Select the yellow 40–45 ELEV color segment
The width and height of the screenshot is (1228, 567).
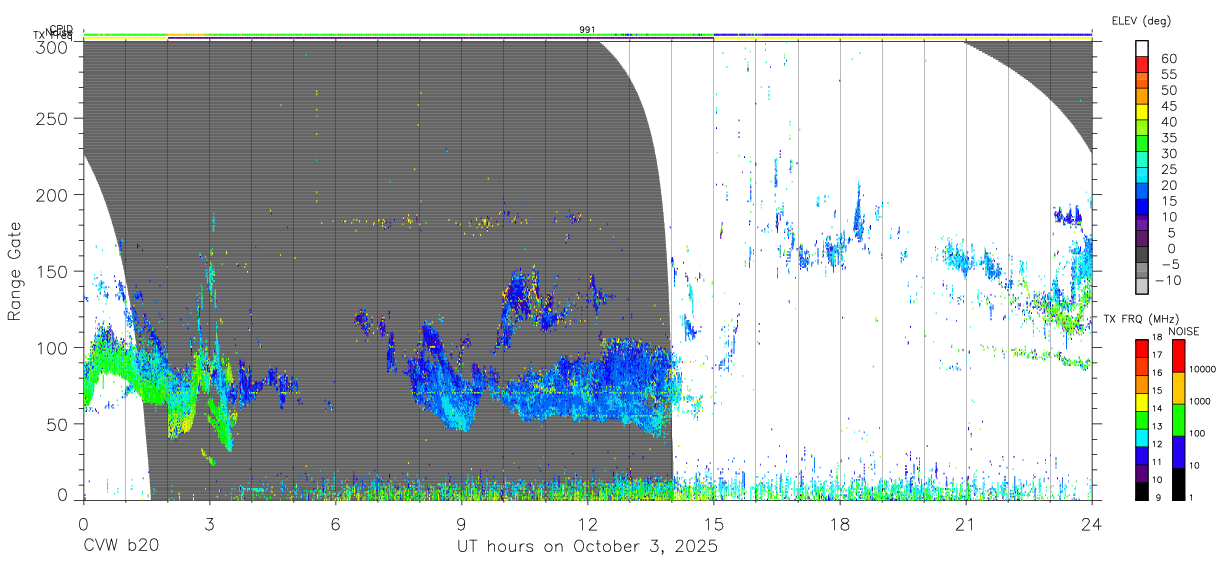1143,114
